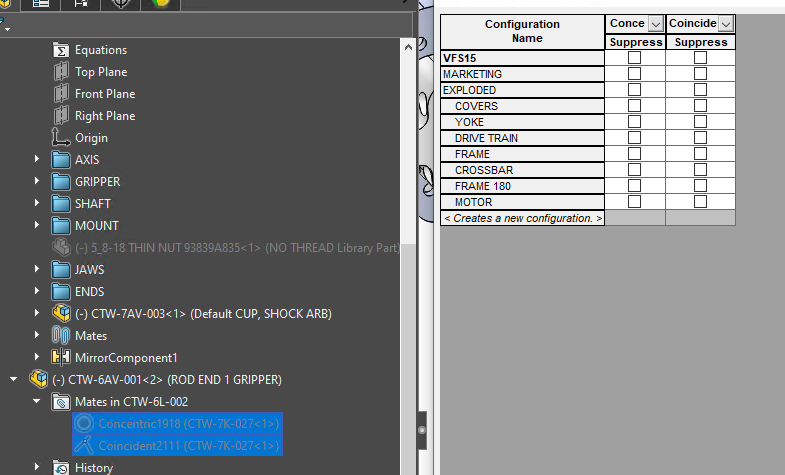Screen dimensions: 785x475
Task: Open the Coincident column dropdown arrow
Action: pos(725,24)
